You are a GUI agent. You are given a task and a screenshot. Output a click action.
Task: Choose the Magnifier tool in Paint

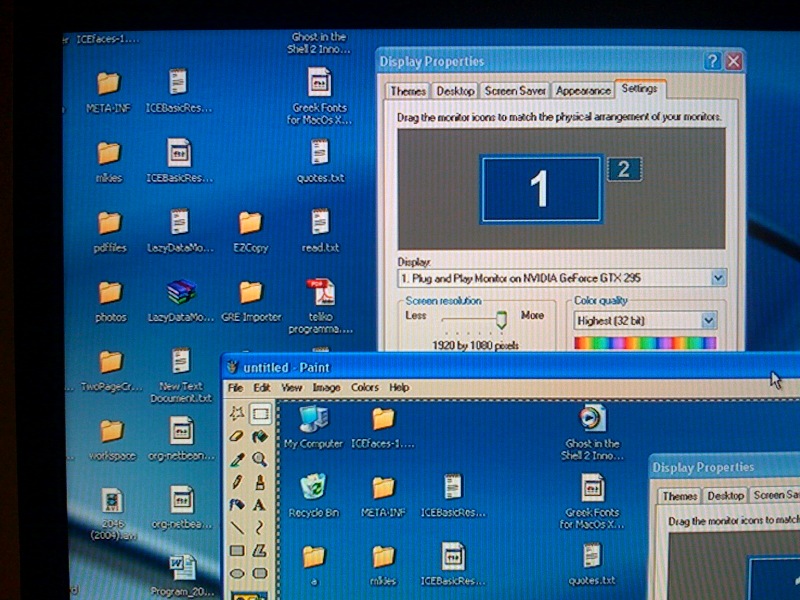(x=260, y=459)
